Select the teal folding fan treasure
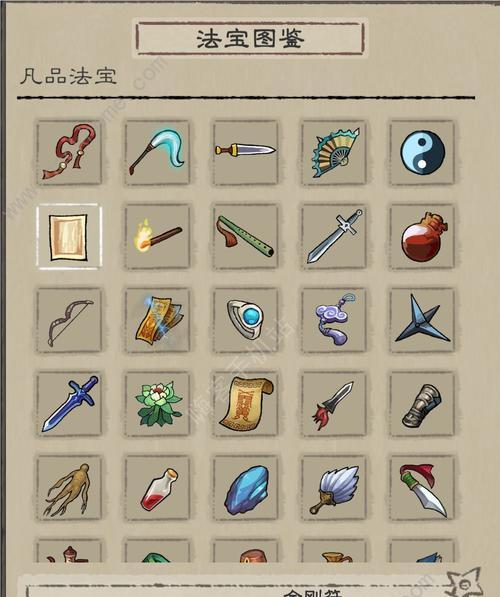Viewport: 500px width, 597px height. click(x=334, y=152)
